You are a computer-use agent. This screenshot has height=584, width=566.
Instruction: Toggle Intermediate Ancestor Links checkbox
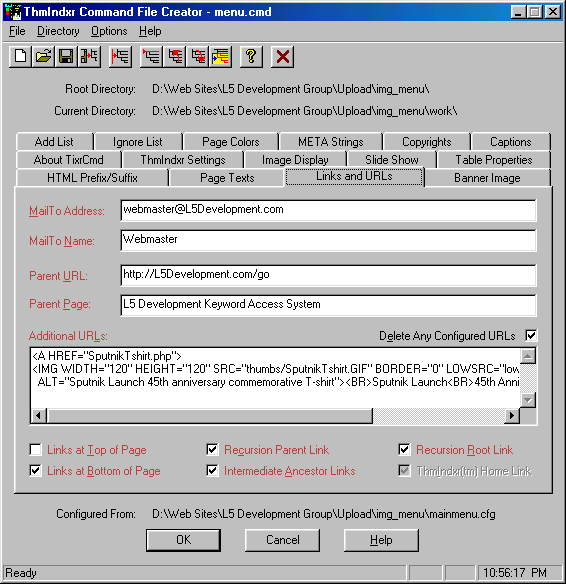[212, 470]
